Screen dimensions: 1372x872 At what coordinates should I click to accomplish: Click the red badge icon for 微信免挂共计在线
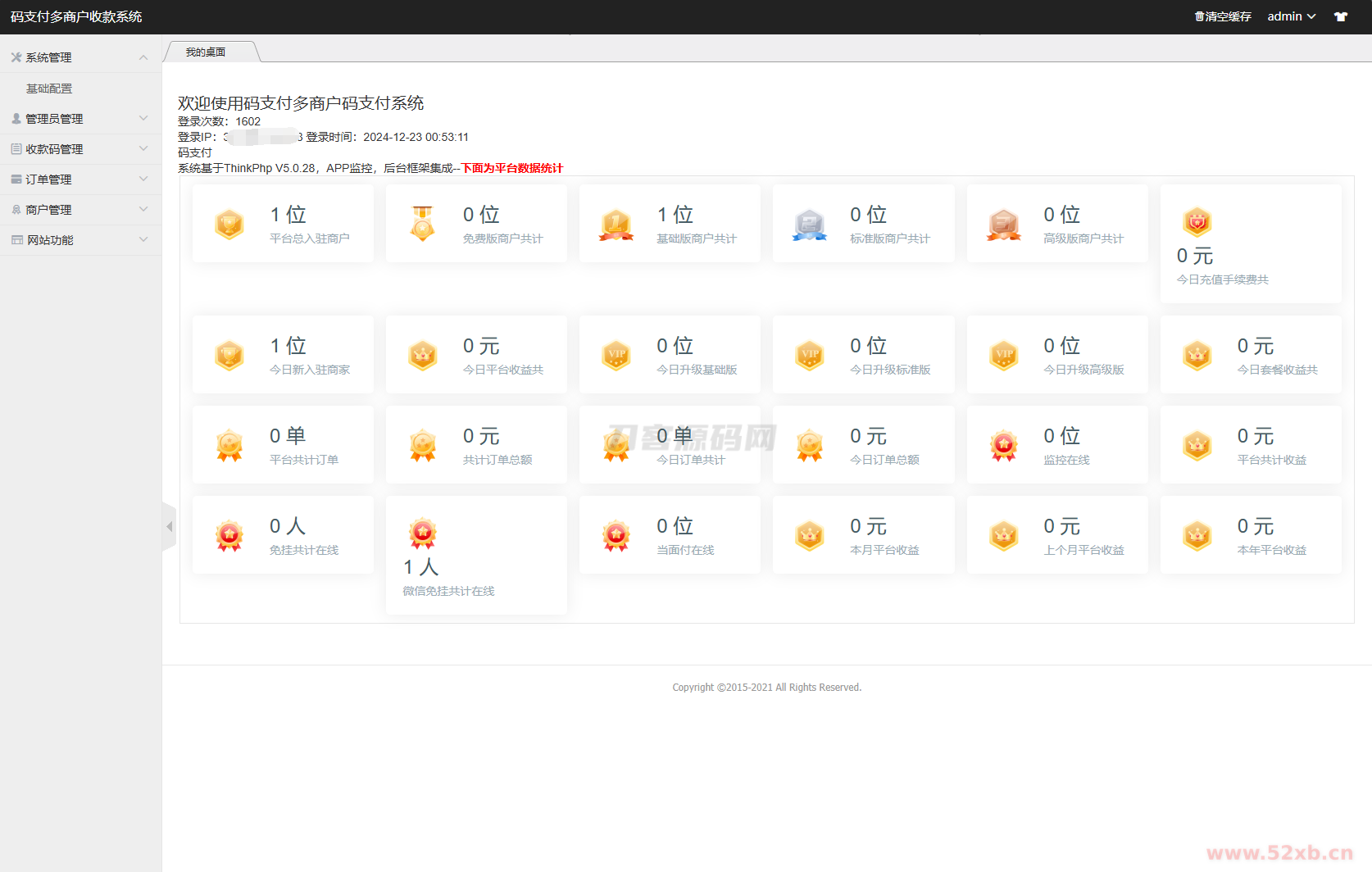423,534
